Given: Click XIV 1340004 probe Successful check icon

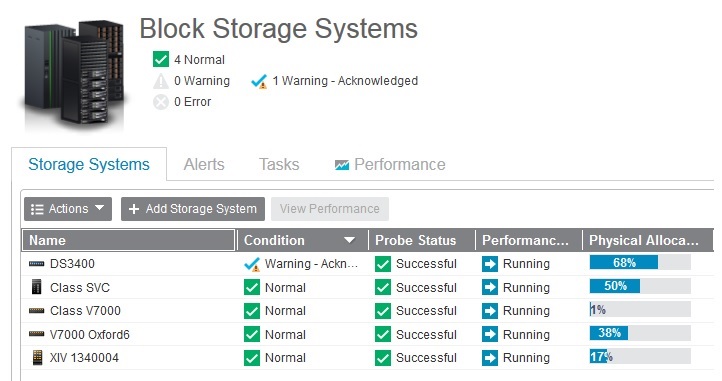Looking at the screenshot, I should (383, 358).
